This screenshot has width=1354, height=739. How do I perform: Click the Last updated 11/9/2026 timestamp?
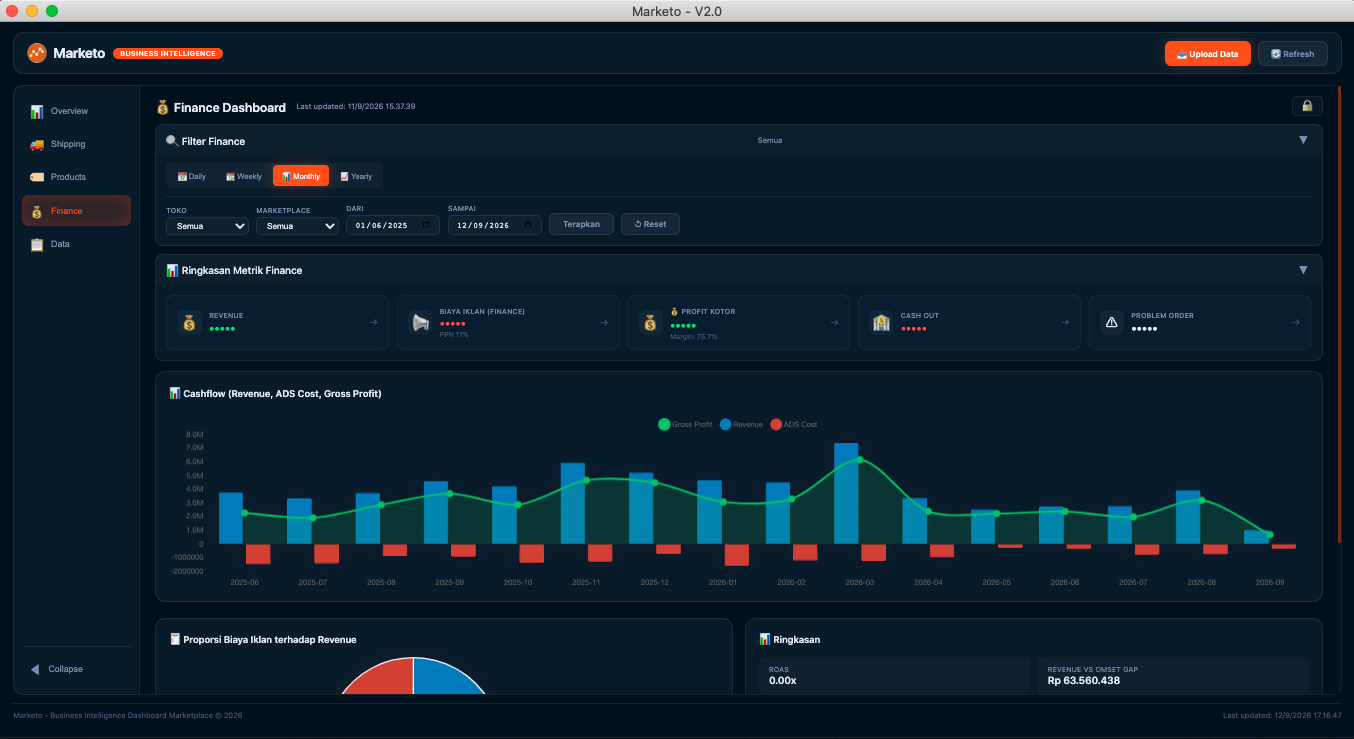point(356,106)
